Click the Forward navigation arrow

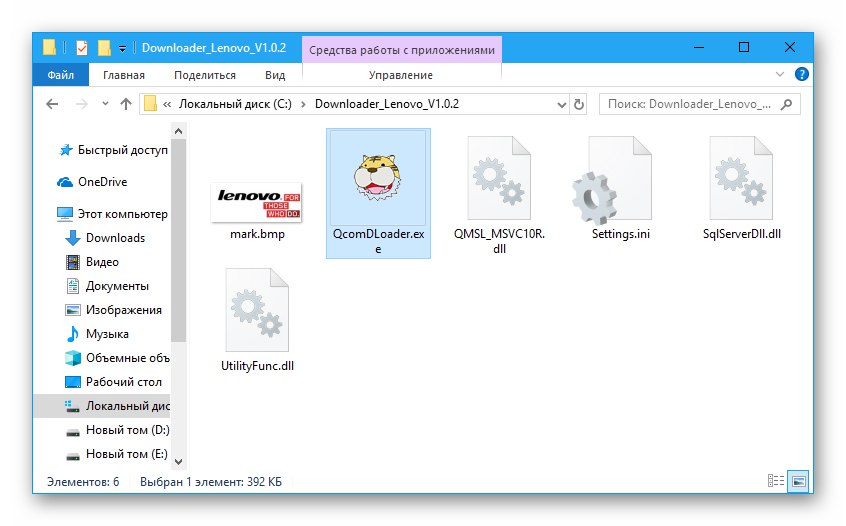81,104
